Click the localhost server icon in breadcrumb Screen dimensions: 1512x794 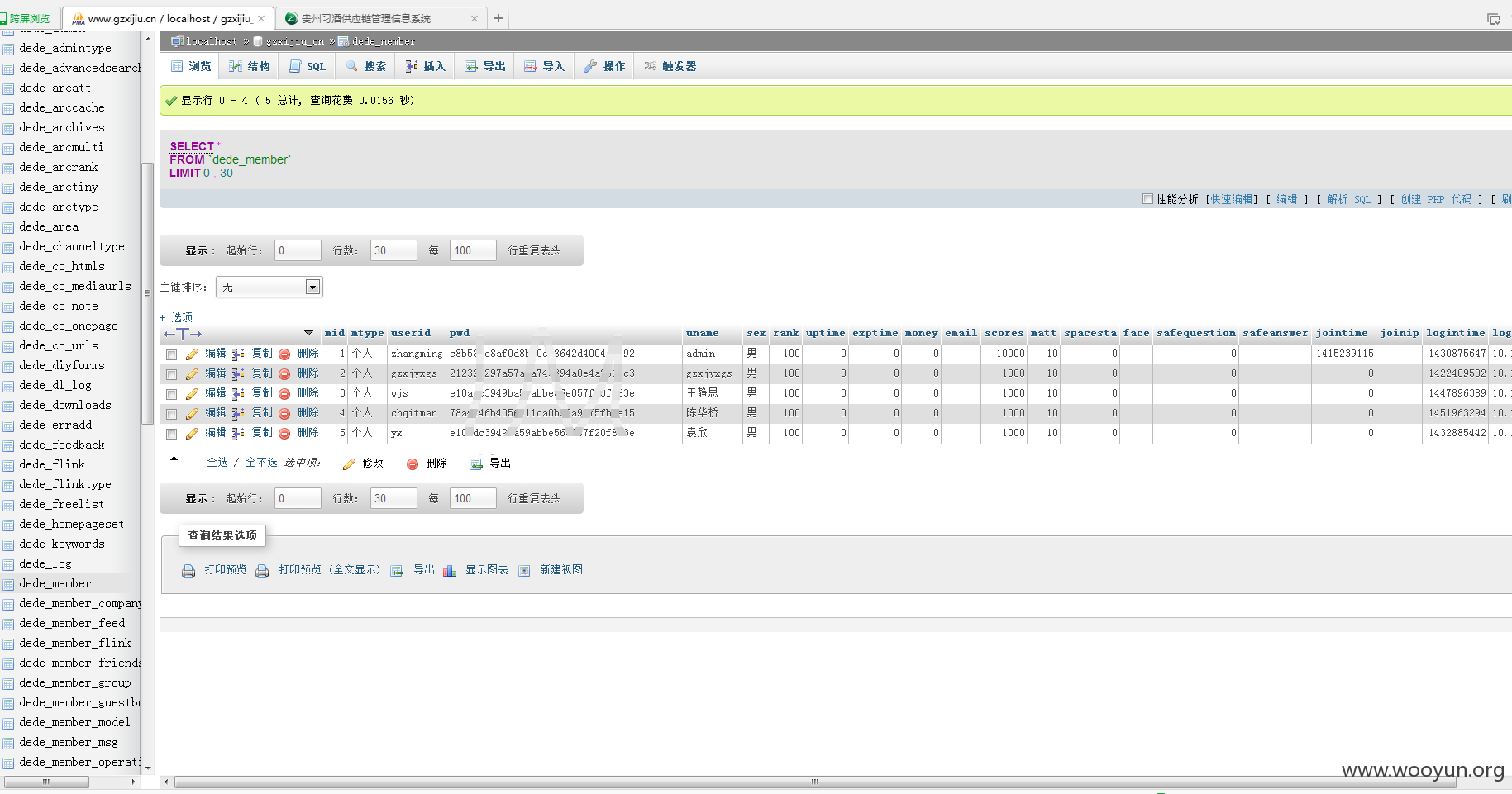177,40
